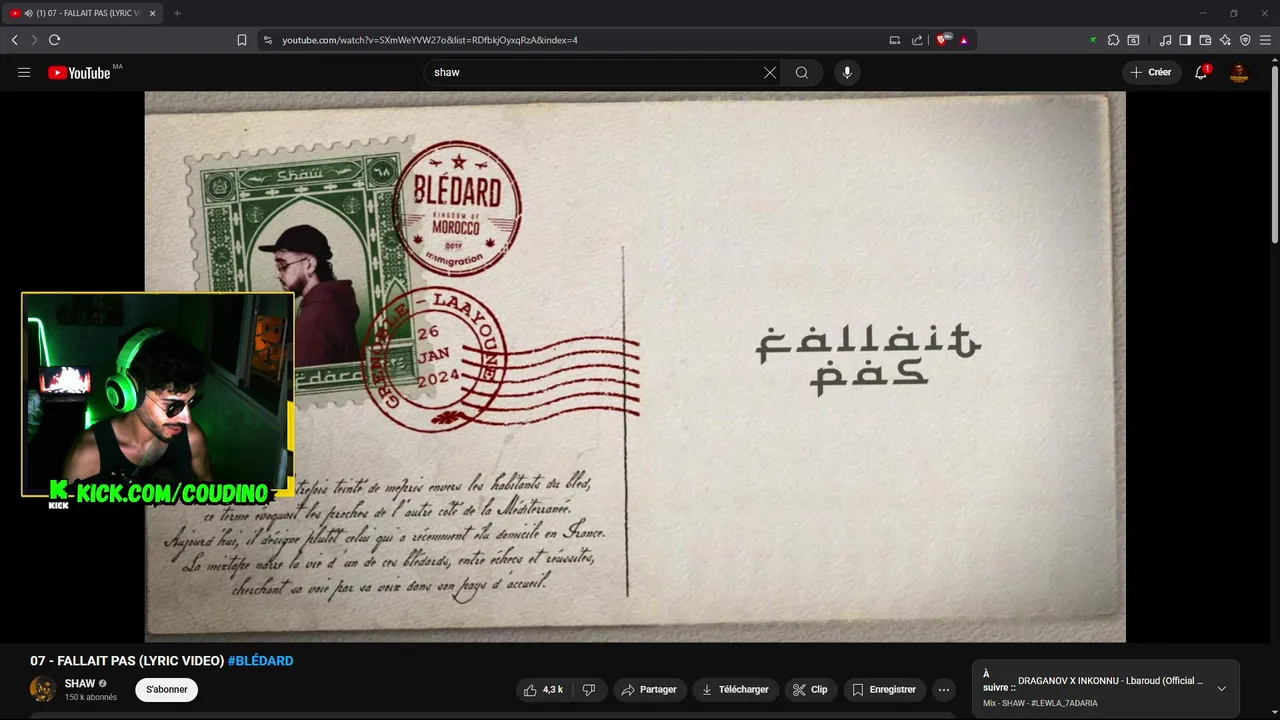This screenshot has height=720, width=1280.
Task: Open the account avatar menu
Action: (x=1239, y=72)
